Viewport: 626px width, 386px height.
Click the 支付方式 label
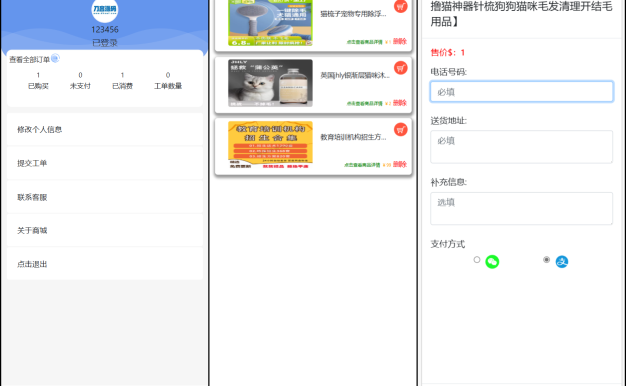448,244
